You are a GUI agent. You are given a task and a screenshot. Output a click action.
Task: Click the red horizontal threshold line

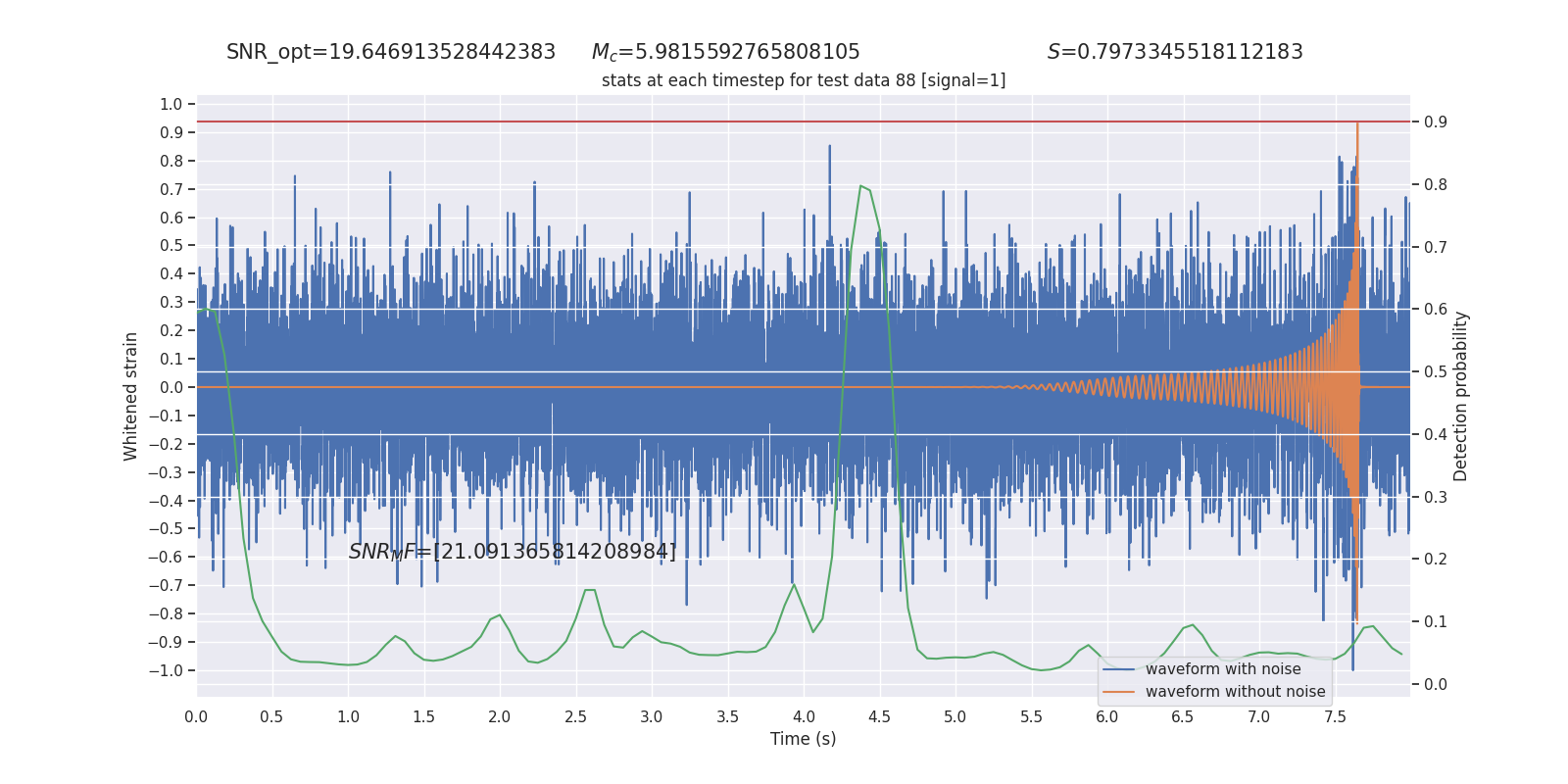click(x=804, y=122)
